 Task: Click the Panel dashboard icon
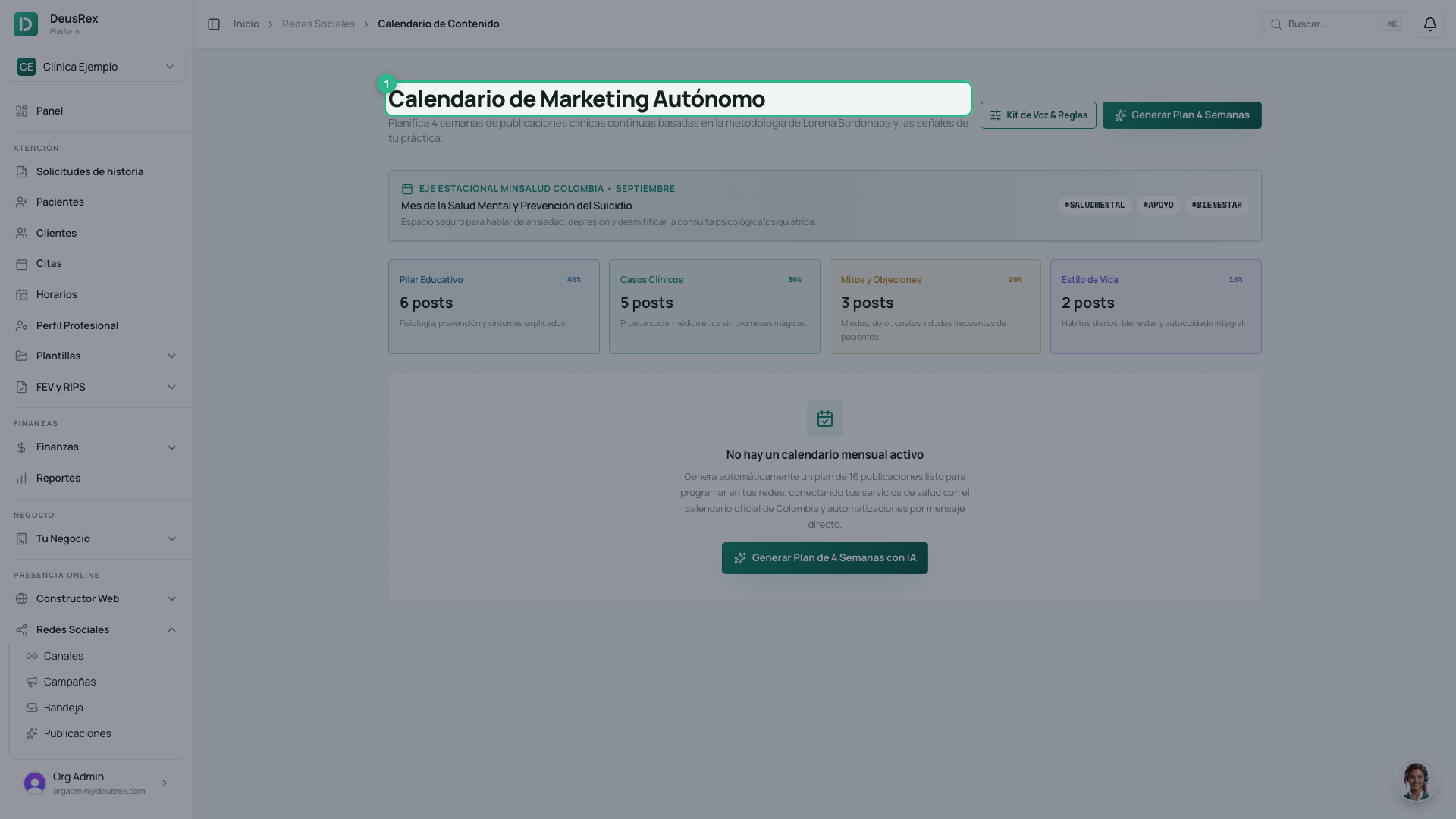click(21, 111)
